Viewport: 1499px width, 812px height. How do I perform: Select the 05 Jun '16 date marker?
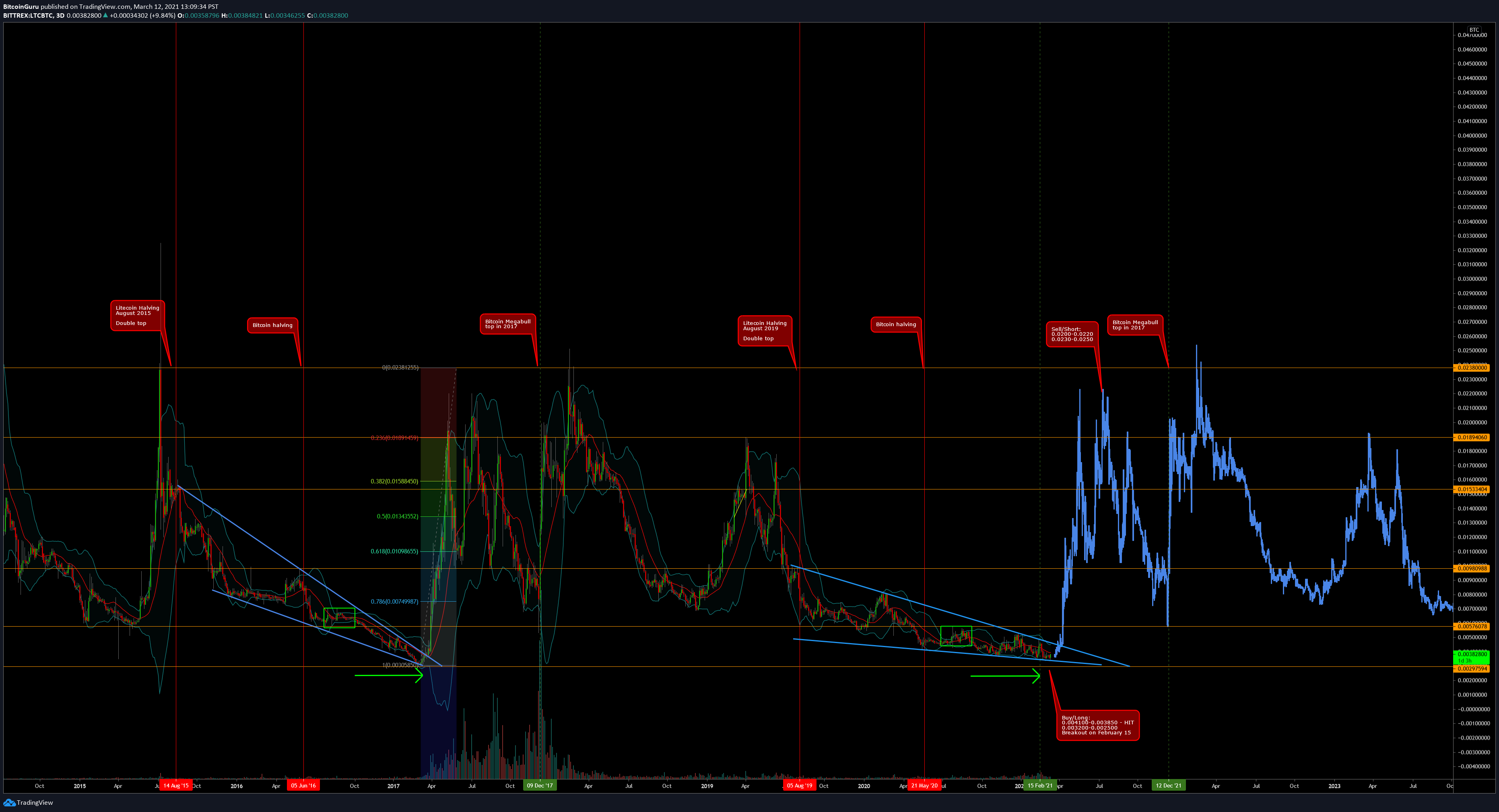tap(303, 786)
